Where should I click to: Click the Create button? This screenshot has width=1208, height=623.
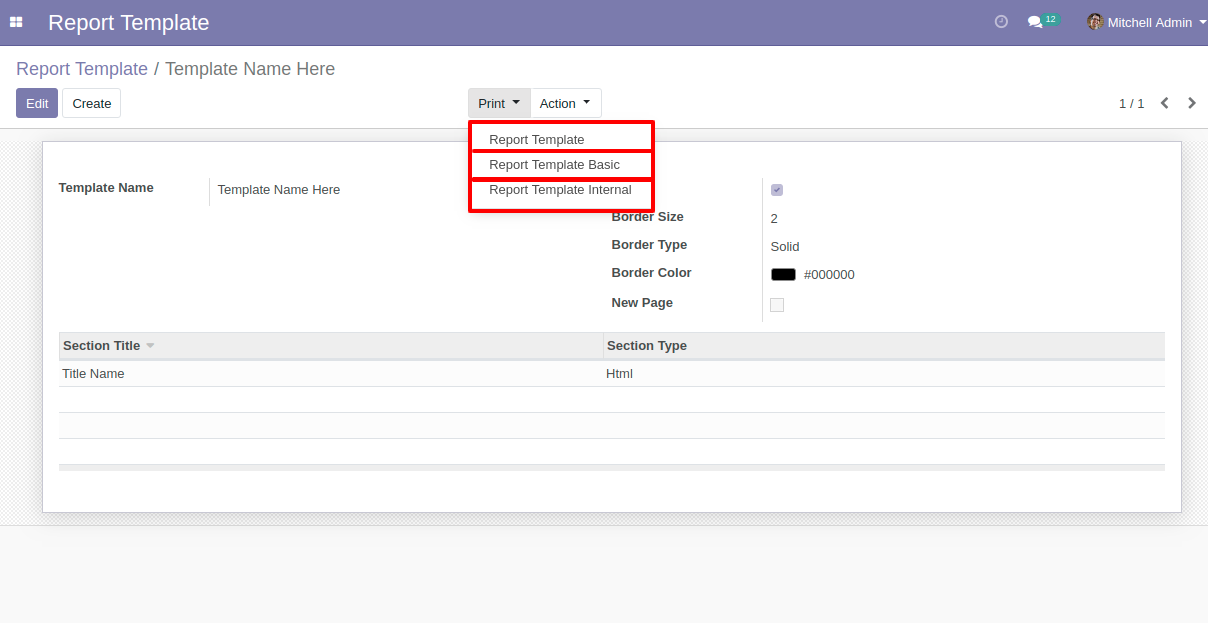coord(92,103)
